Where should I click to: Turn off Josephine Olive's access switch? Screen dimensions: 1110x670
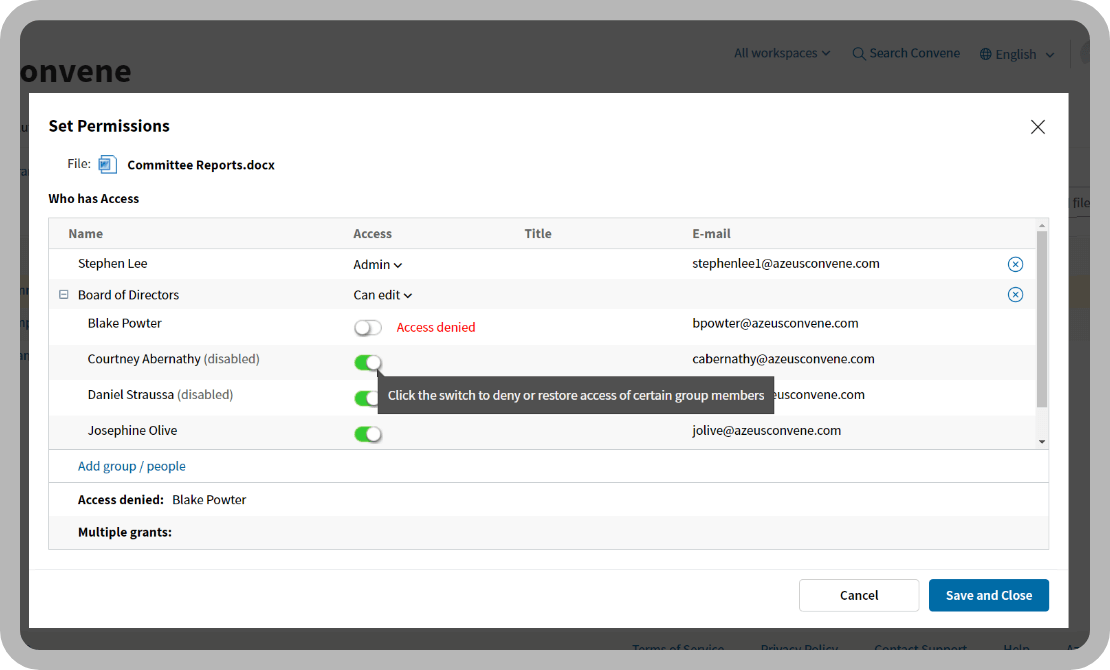pos(368,434)
